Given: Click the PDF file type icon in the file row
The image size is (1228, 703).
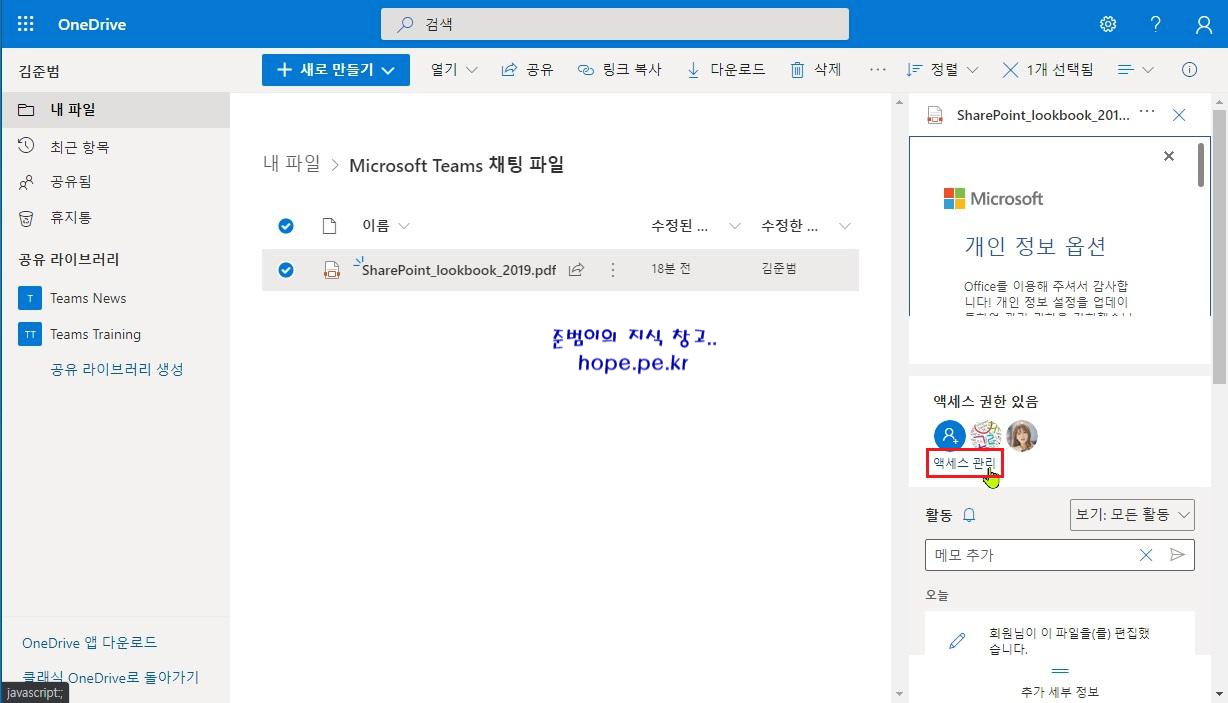Looking at the screenshot, I should pyautogui.click(x=332, y=270).
